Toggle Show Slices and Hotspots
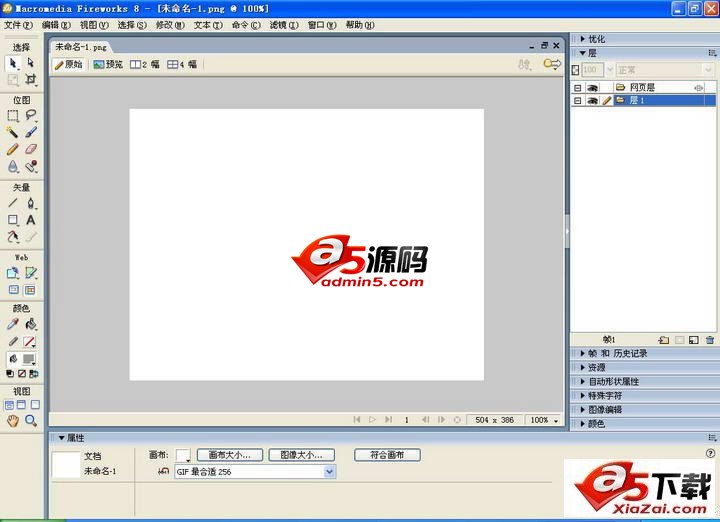720x522 pixels. 30,290
